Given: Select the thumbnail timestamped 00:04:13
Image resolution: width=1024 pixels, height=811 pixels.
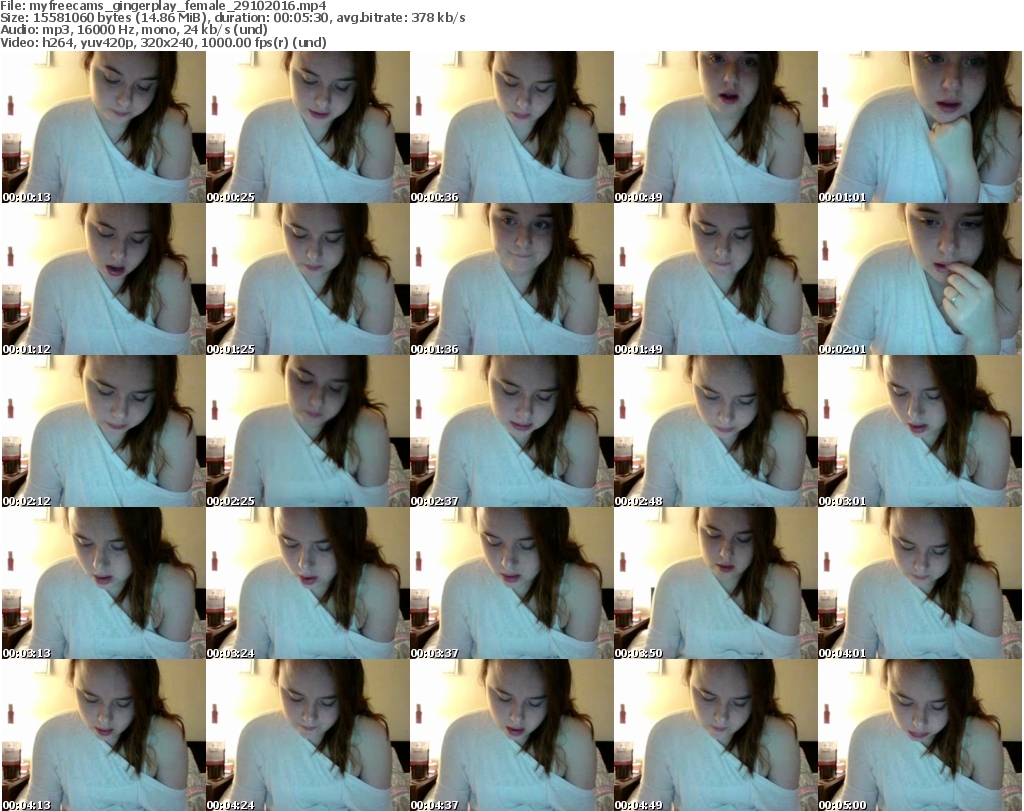Looking at the screenshot, I should coord(104,735).
